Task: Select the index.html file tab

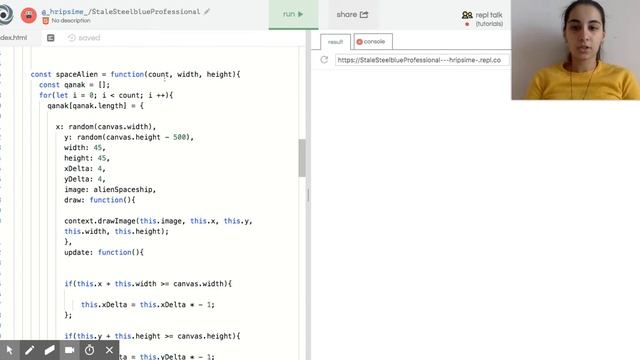Action: [x=14, y=38]
